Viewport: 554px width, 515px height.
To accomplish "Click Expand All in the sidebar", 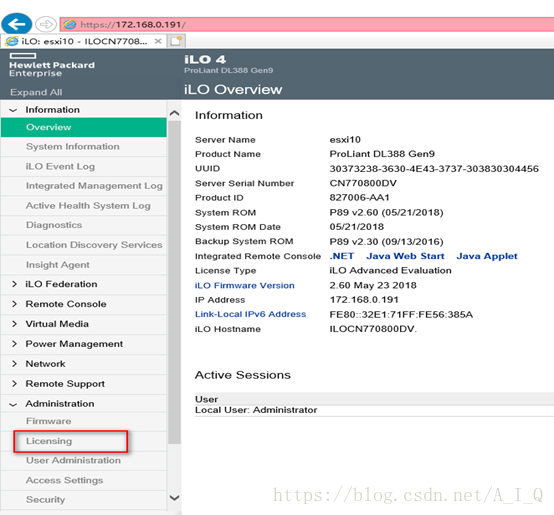I will tap(36, 92).
